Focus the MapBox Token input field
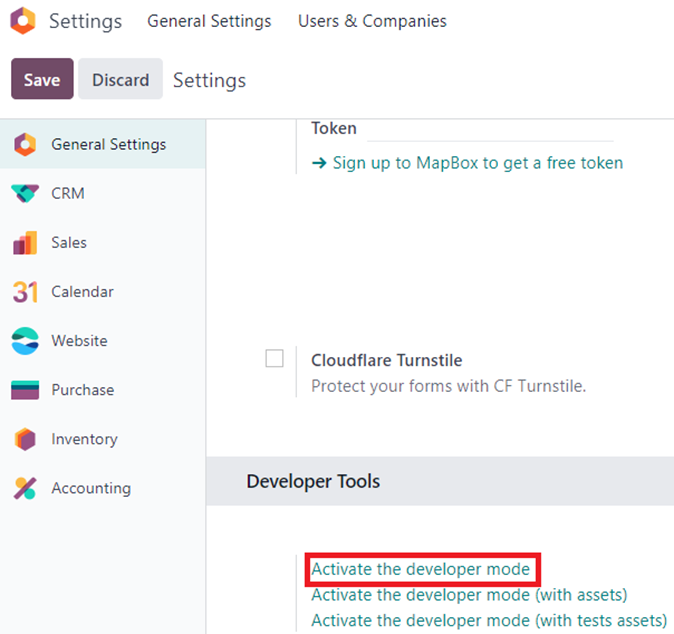The height and width of the screenshot is (634, 674). [x=490, y=131]
